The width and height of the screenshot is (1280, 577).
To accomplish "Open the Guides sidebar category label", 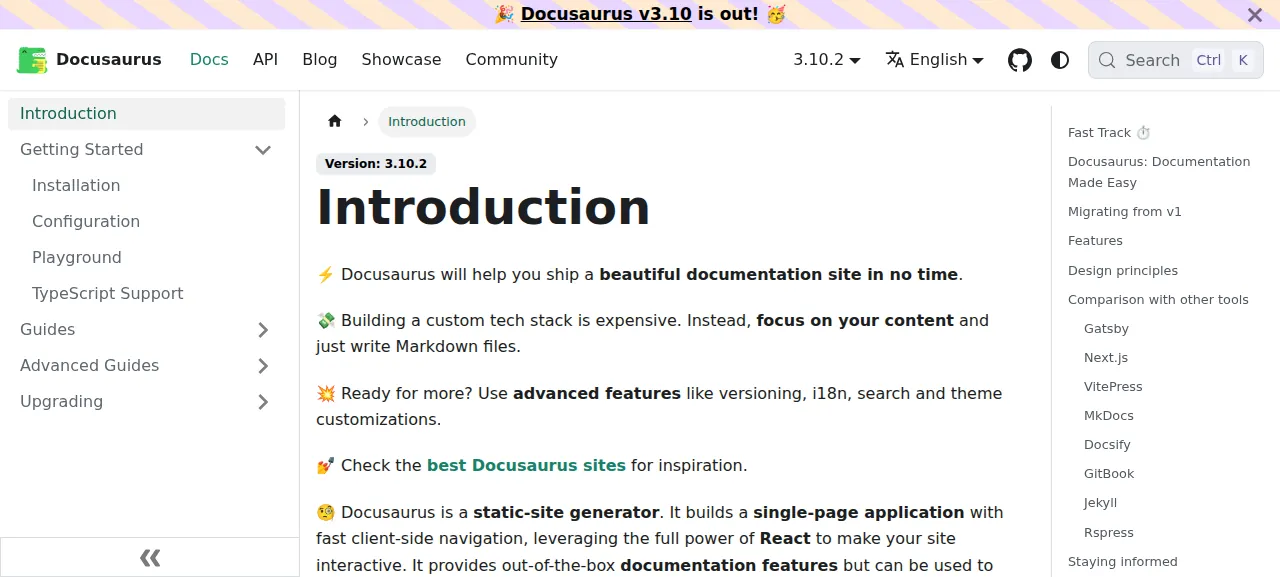I will [x=48, y=330].
